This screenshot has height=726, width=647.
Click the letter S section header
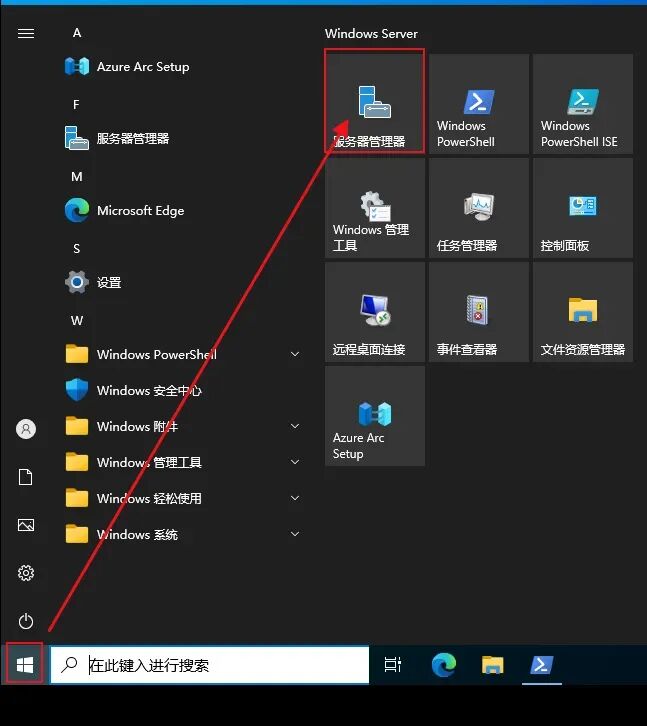point(76,249)
